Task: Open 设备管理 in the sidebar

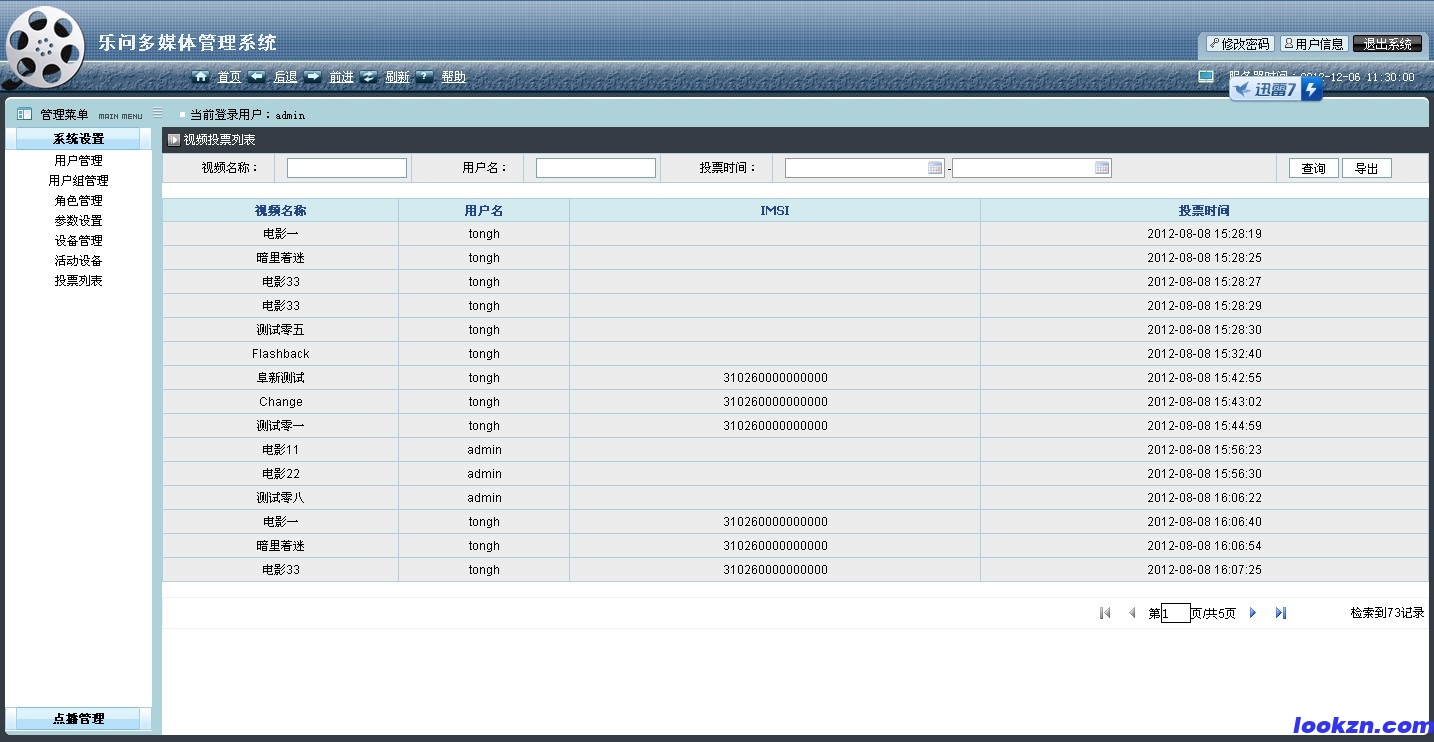Action: (78, 241)
